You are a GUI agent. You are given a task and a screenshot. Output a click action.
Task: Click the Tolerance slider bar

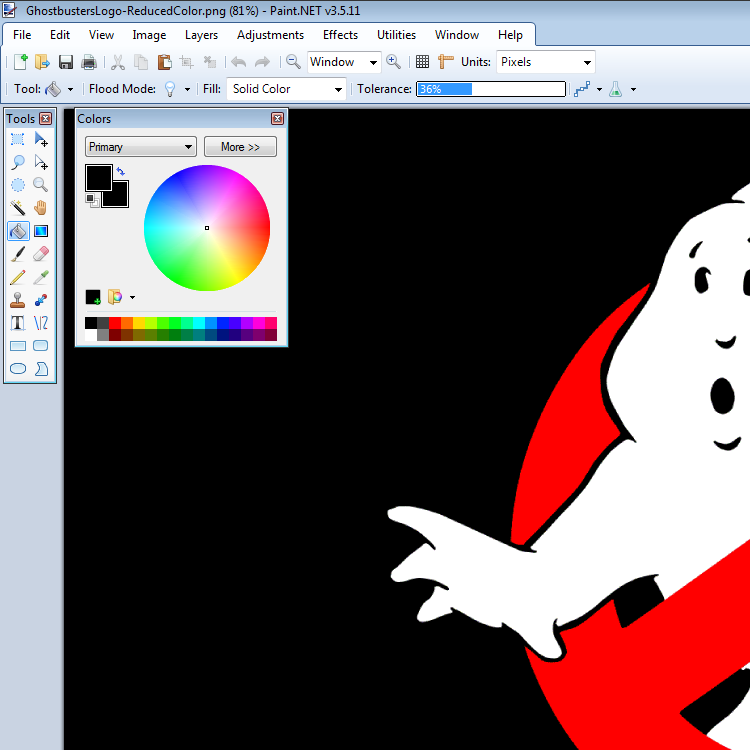(x=491, y=89)
